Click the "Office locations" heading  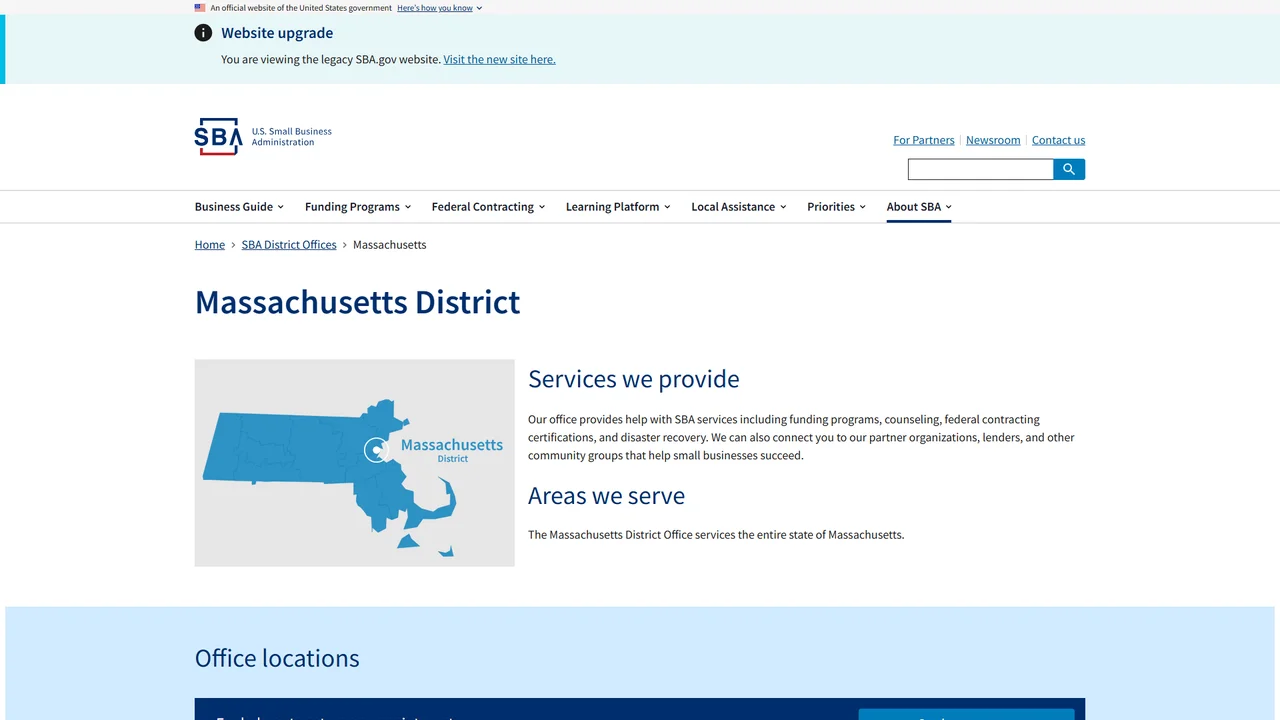point(277,658)
